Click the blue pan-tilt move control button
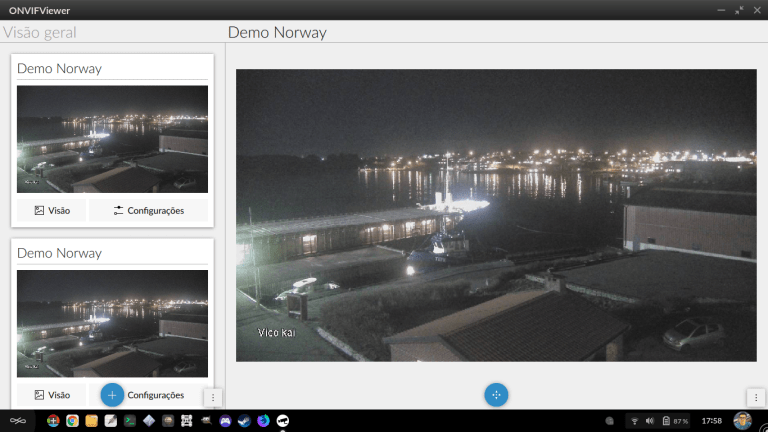This screenshot has width=768, height=432. [496, 395]
